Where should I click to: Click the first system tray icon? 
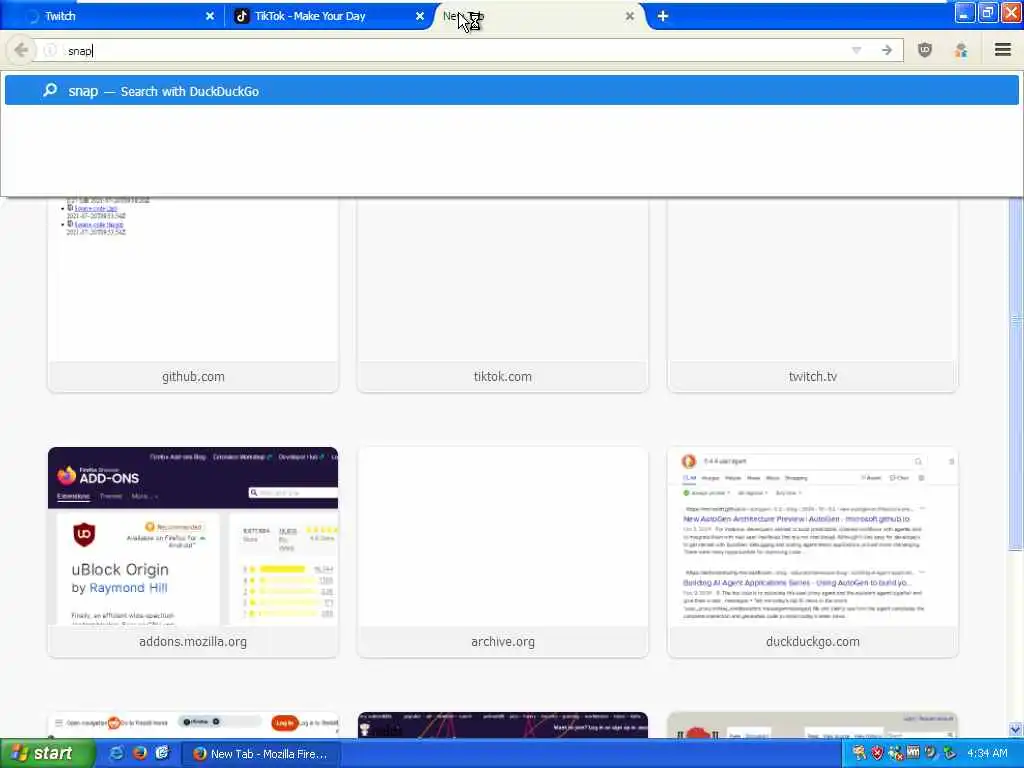click(x=859, y=754)
